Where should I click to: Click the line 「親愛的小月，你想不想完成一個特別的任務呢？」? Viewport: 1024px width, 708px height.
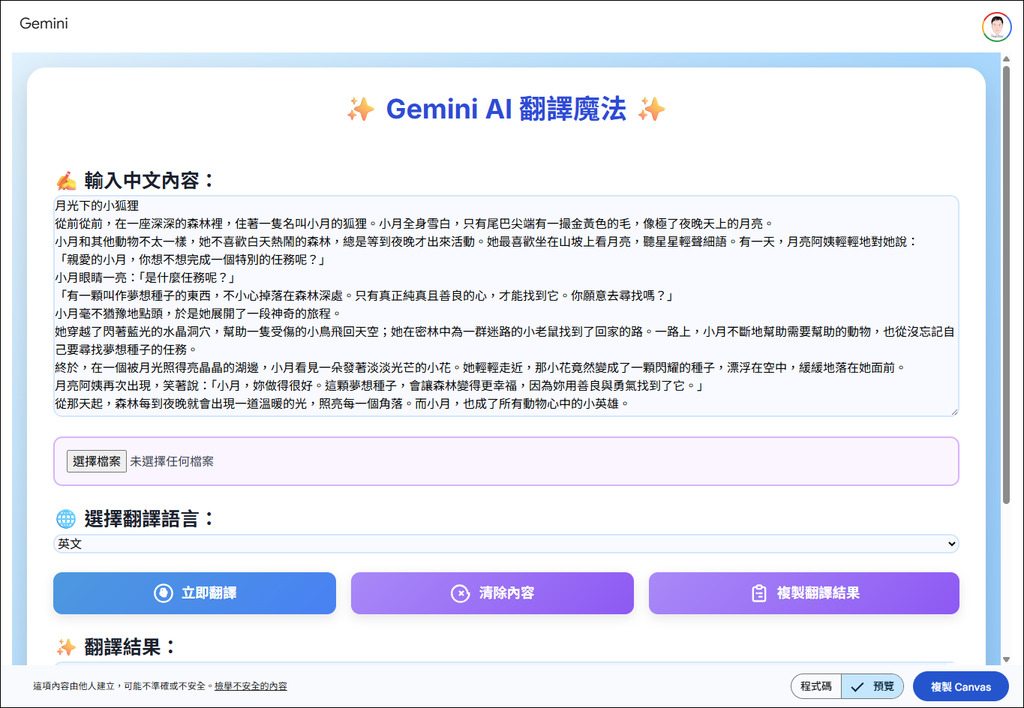190,259
